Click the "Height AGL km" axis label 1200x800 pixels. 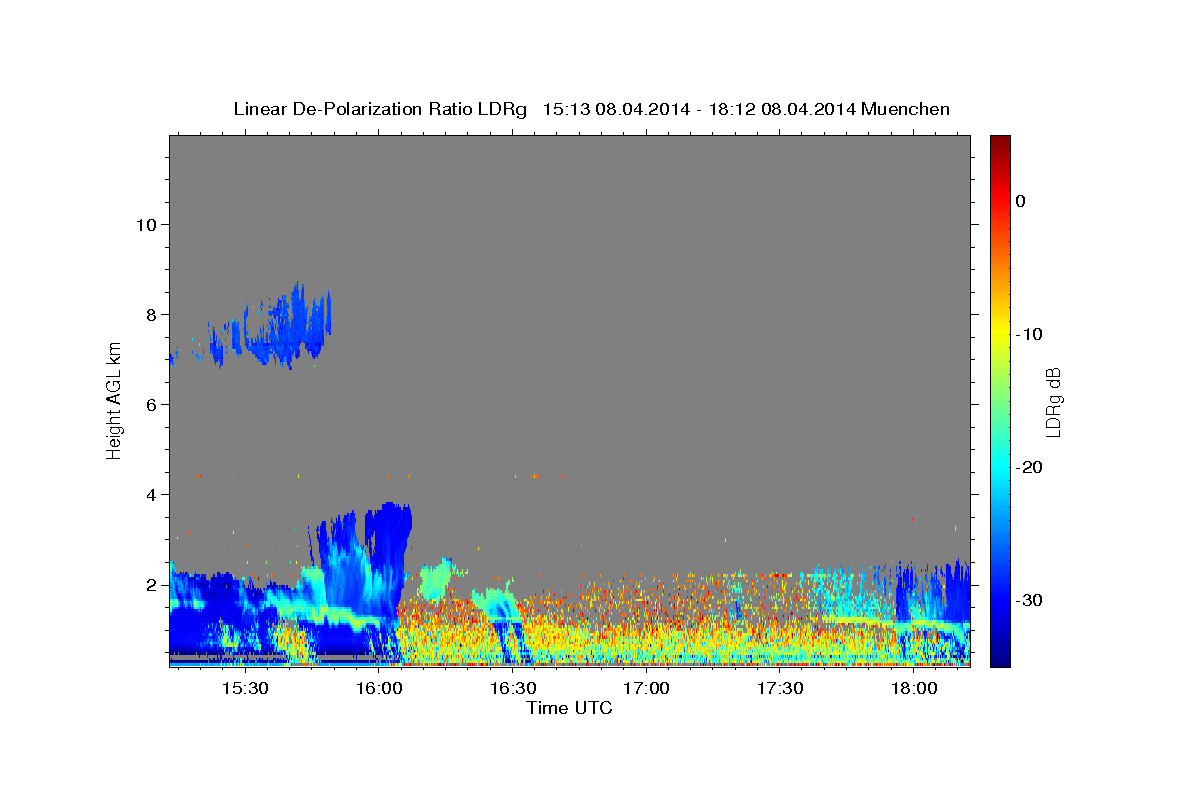coord(115,400)
